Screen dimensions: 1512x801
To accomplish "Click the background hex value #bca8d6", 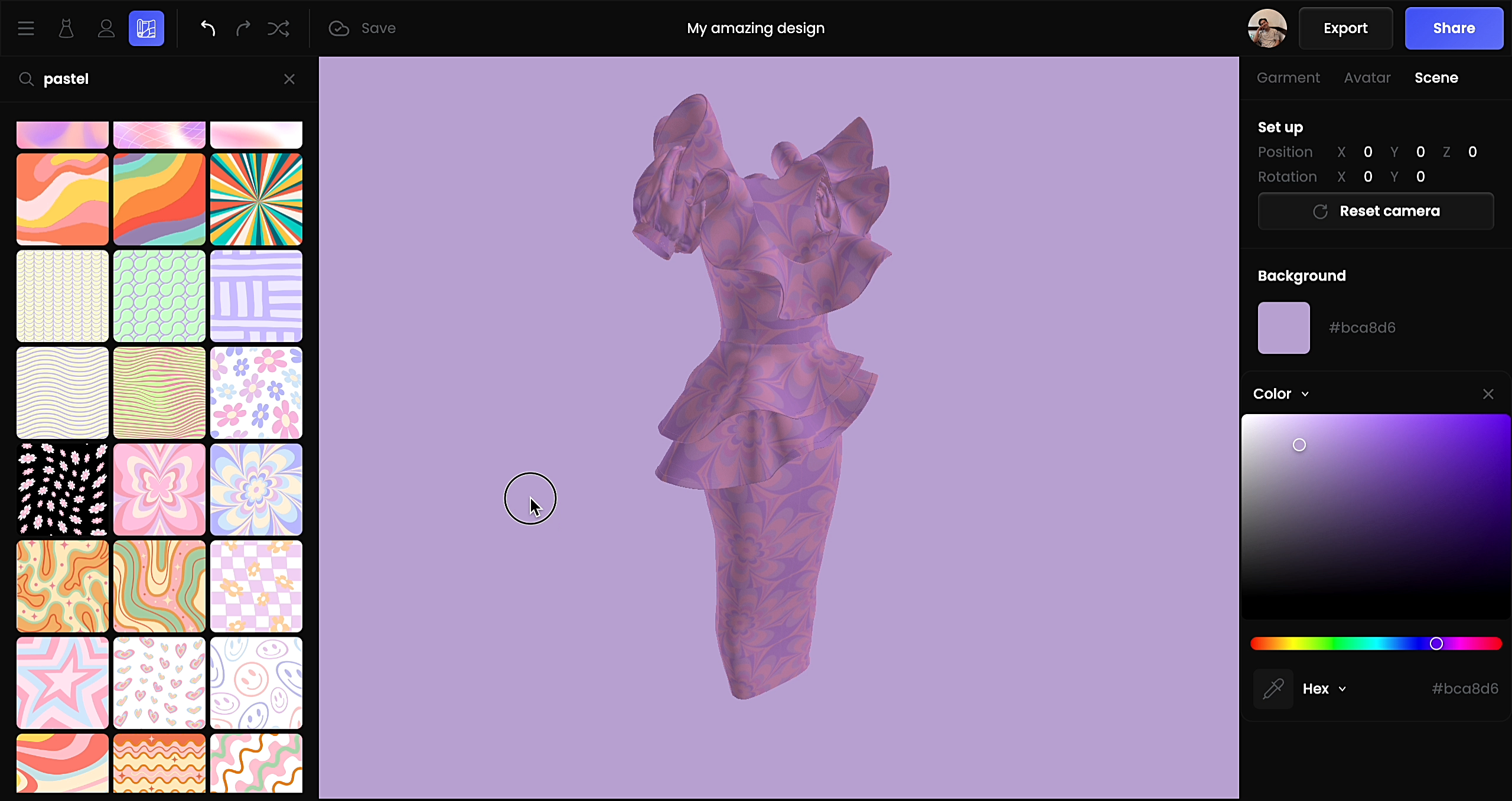I will (x=1362, y=328).
